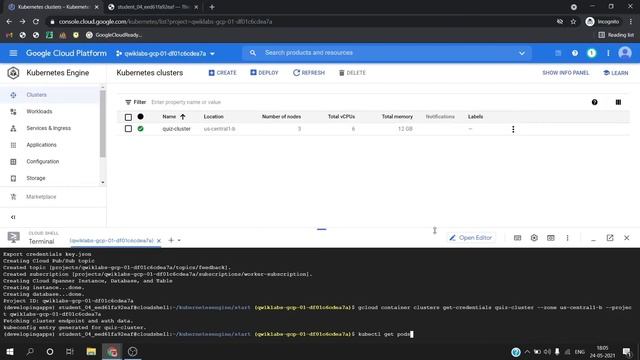Open the main navigation hamburger menu
The width and height of the screenshot is (640, 360).
13,53
